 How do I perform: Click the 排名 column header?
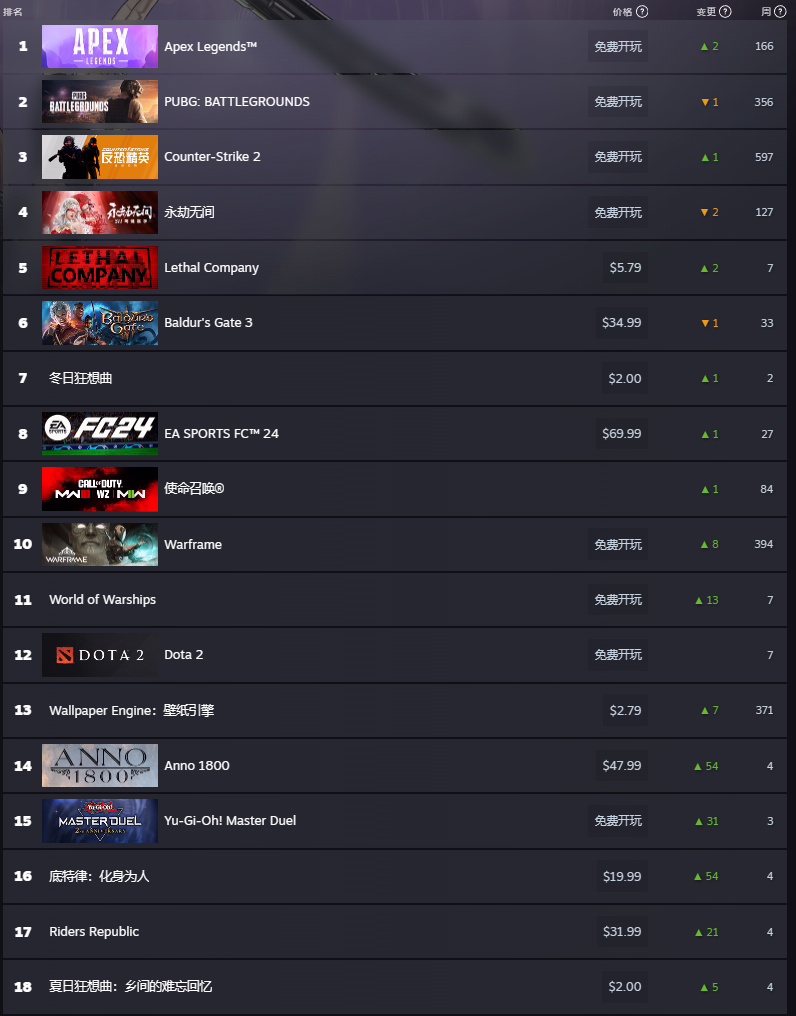13,12
